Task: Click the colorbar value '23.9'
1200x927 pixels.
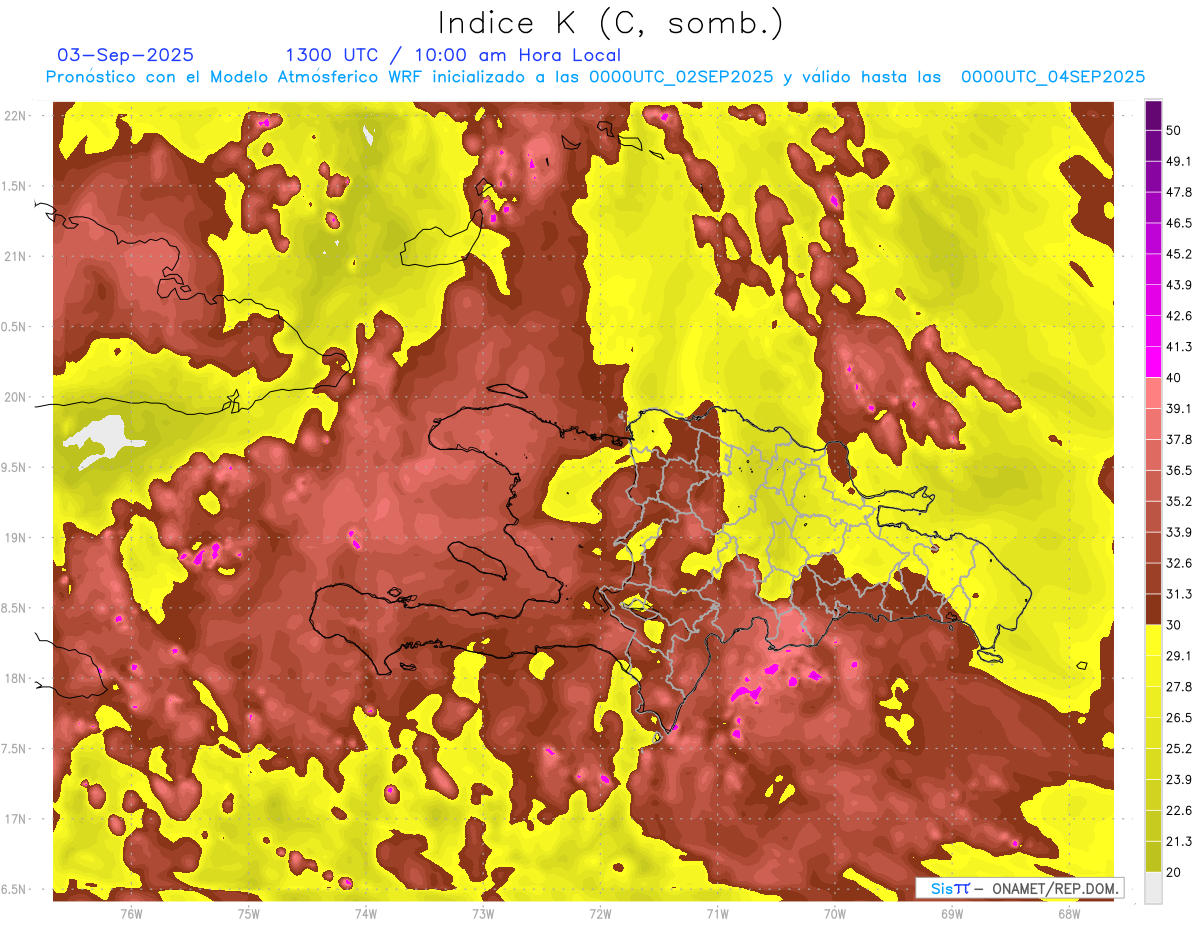Action: pyautogui.click(x=1178, y=780)
